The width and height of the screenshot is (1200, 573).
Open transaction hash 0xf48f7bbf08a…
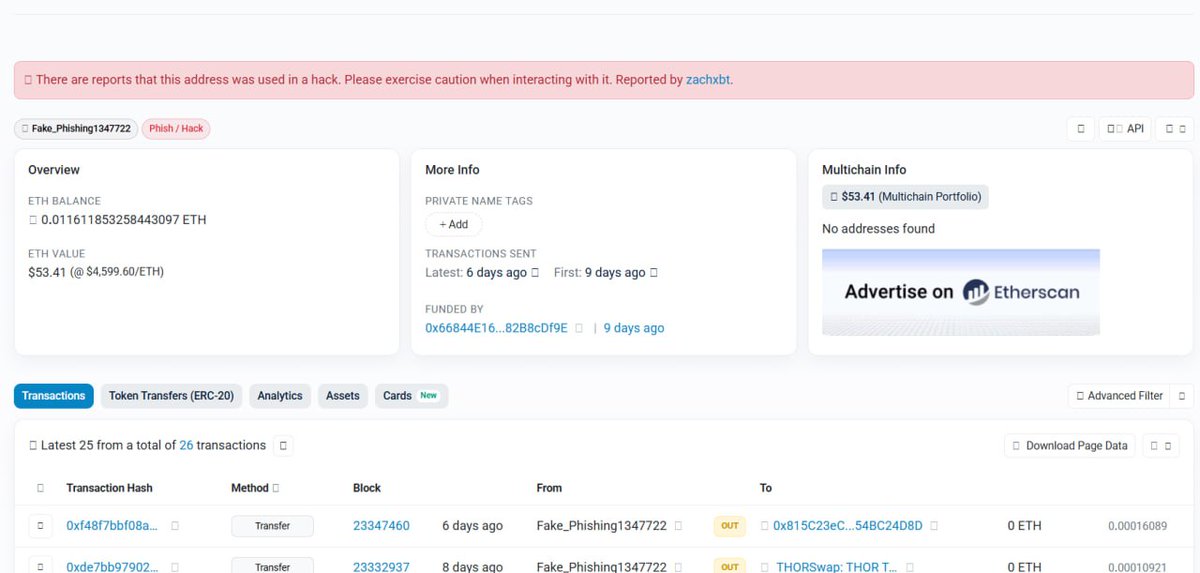tap(112, 526)
